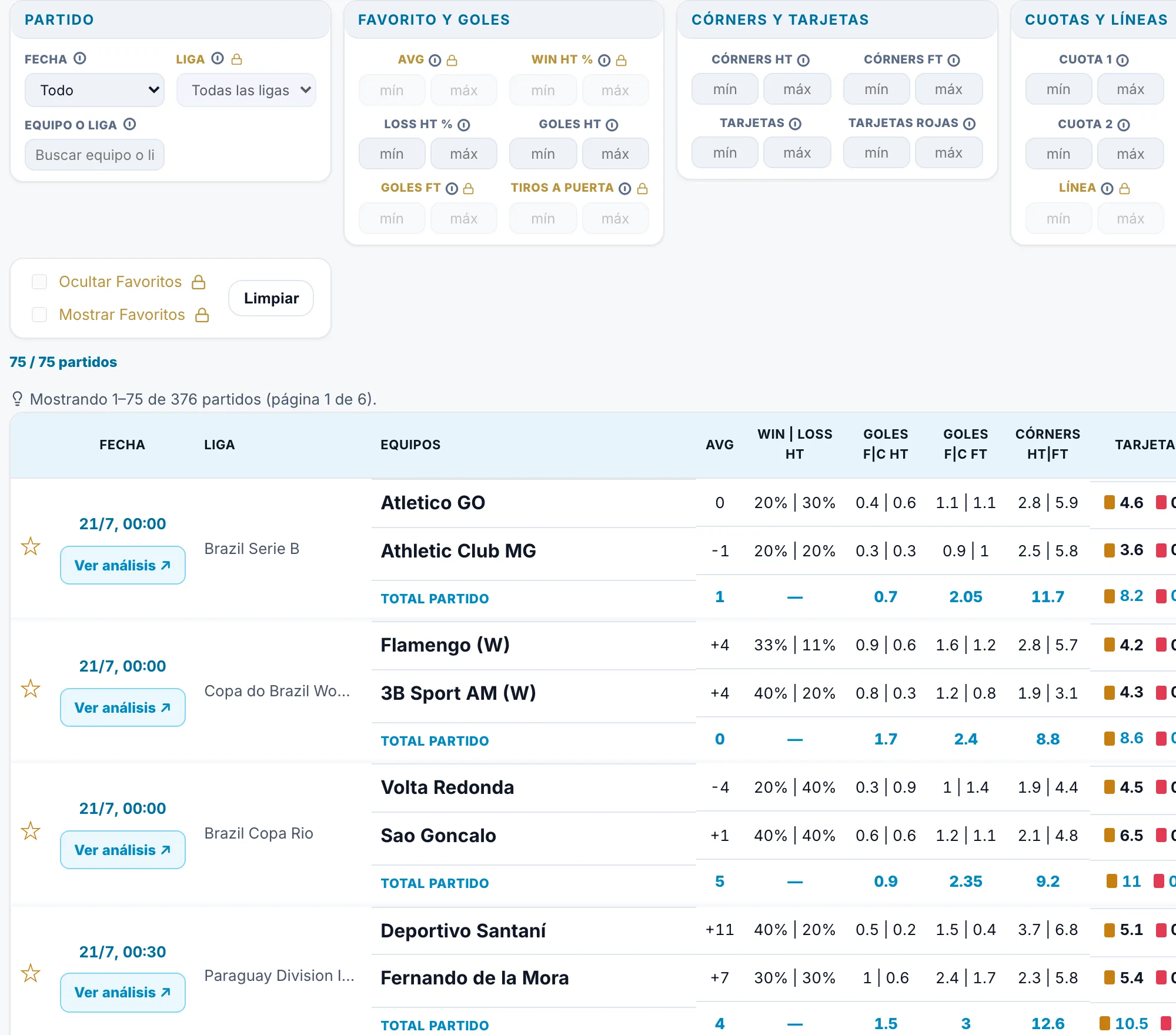Click the lock icon beside AVG filter
This screenshot has height=1035, width=1176.
point(452,60)
